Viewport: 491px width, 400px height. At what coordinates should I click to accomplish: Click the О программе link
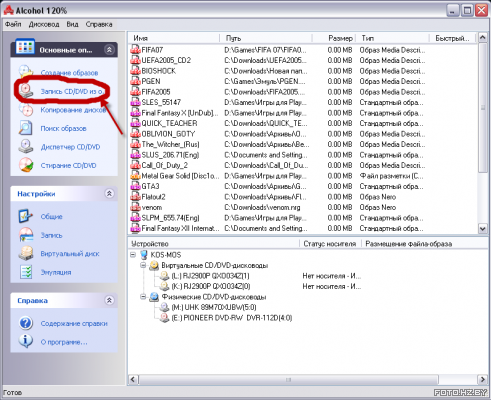click(x=64, y=342)
